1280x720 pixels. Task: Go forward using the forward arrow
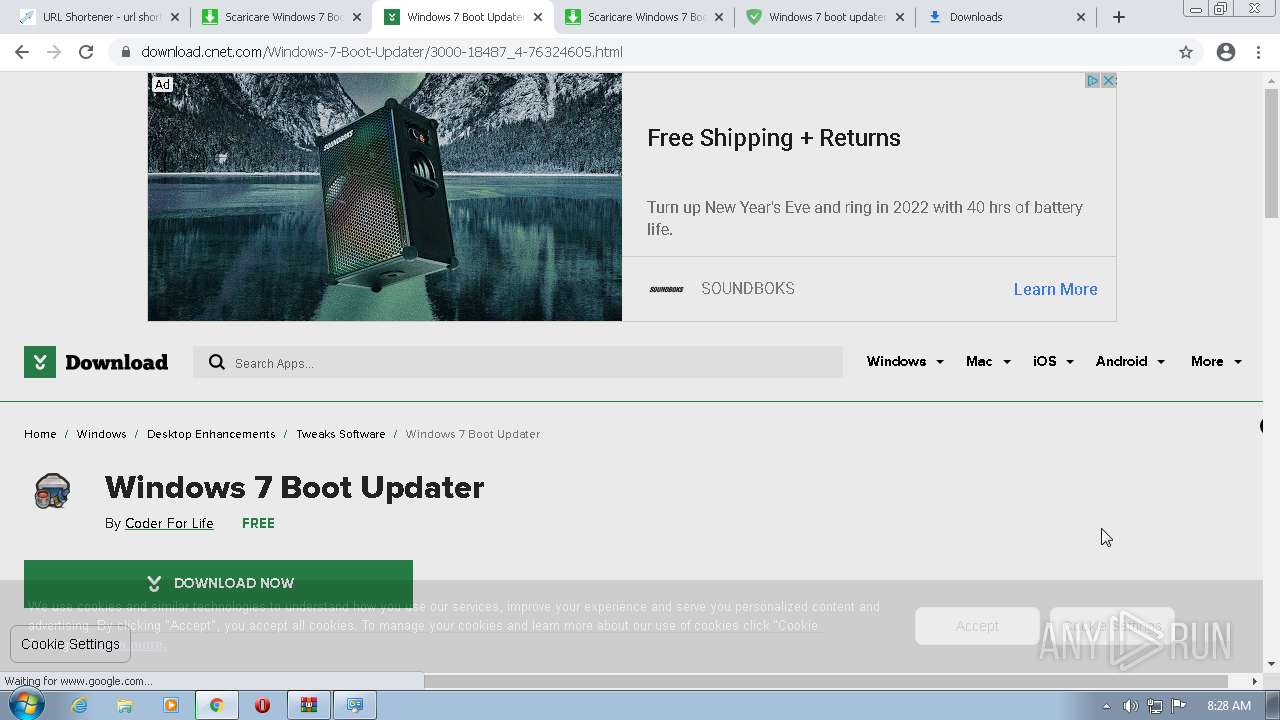(54, 52)
